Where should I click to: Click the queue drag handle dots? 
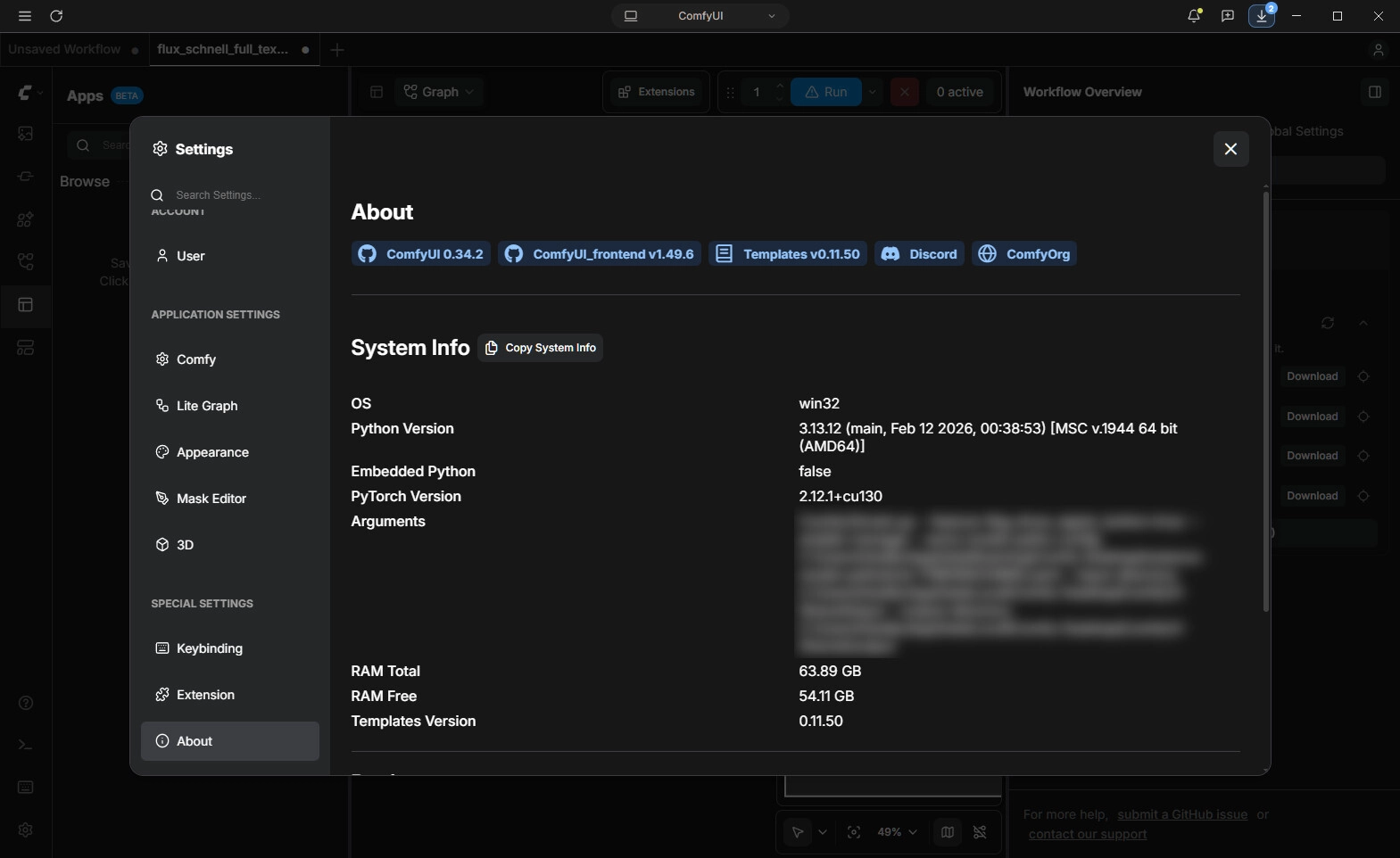[731, 92]
